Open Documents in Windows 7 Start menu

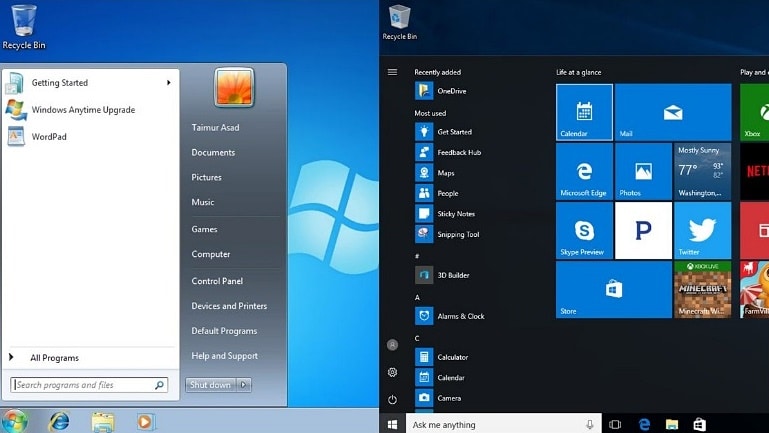point(213,153)
